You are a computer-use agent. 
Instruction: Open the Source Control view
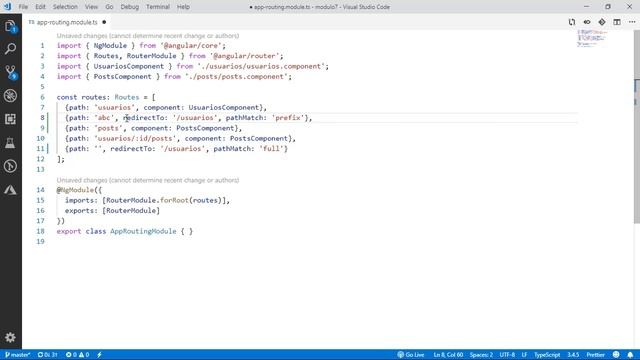tap(10, 72)
